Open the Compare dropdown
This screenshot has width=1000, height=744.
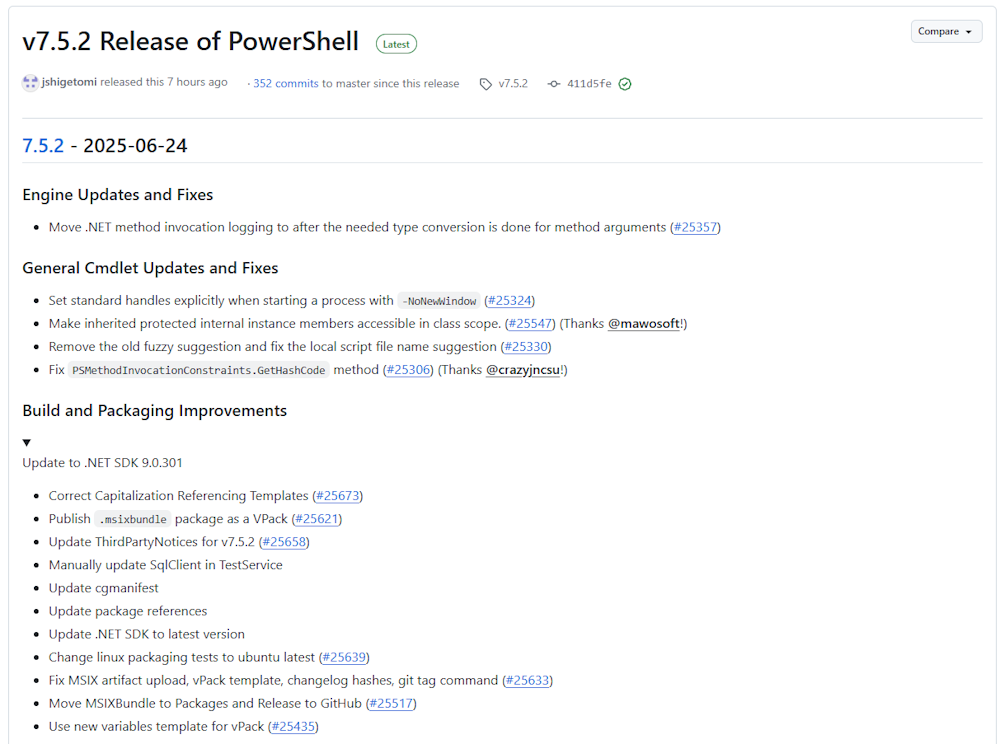coord(946,31)
